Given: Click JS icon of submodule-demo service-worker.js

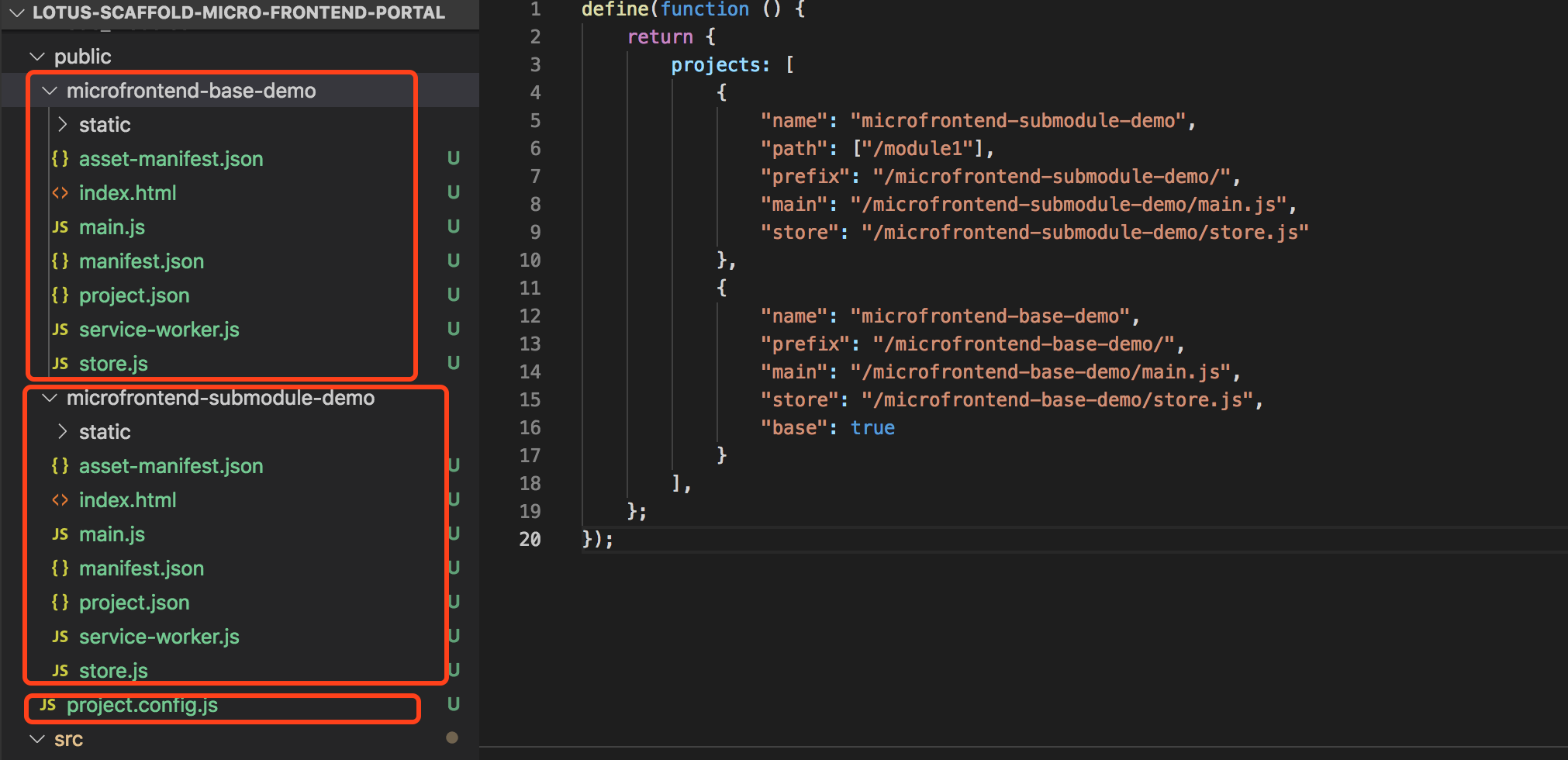Looking at the screenshot, I should [x=60, y=637].
